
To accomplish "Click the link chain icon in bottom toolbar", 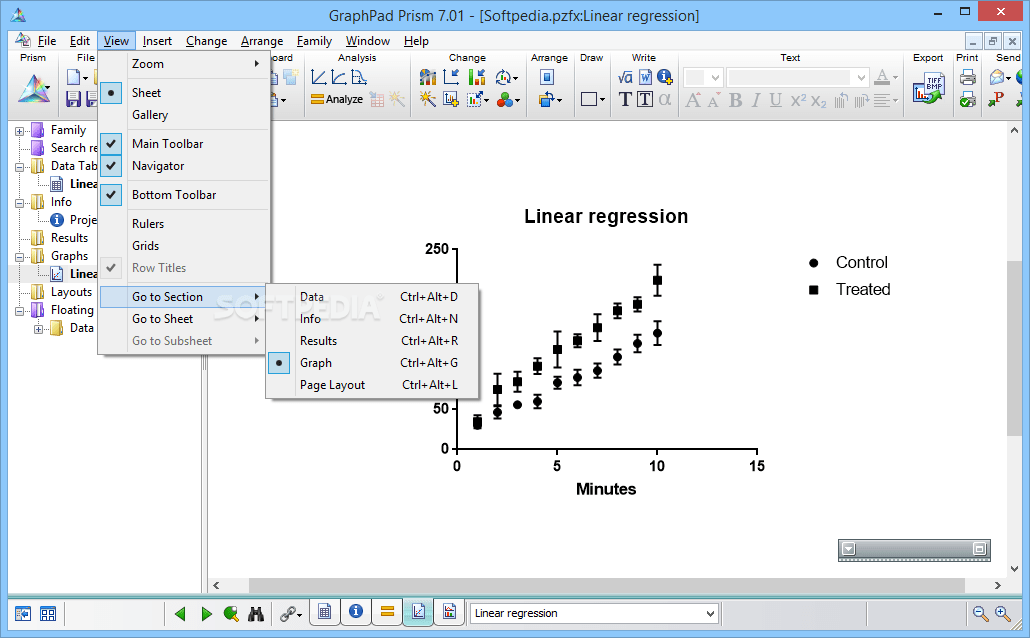I will (x=290, y=614).
